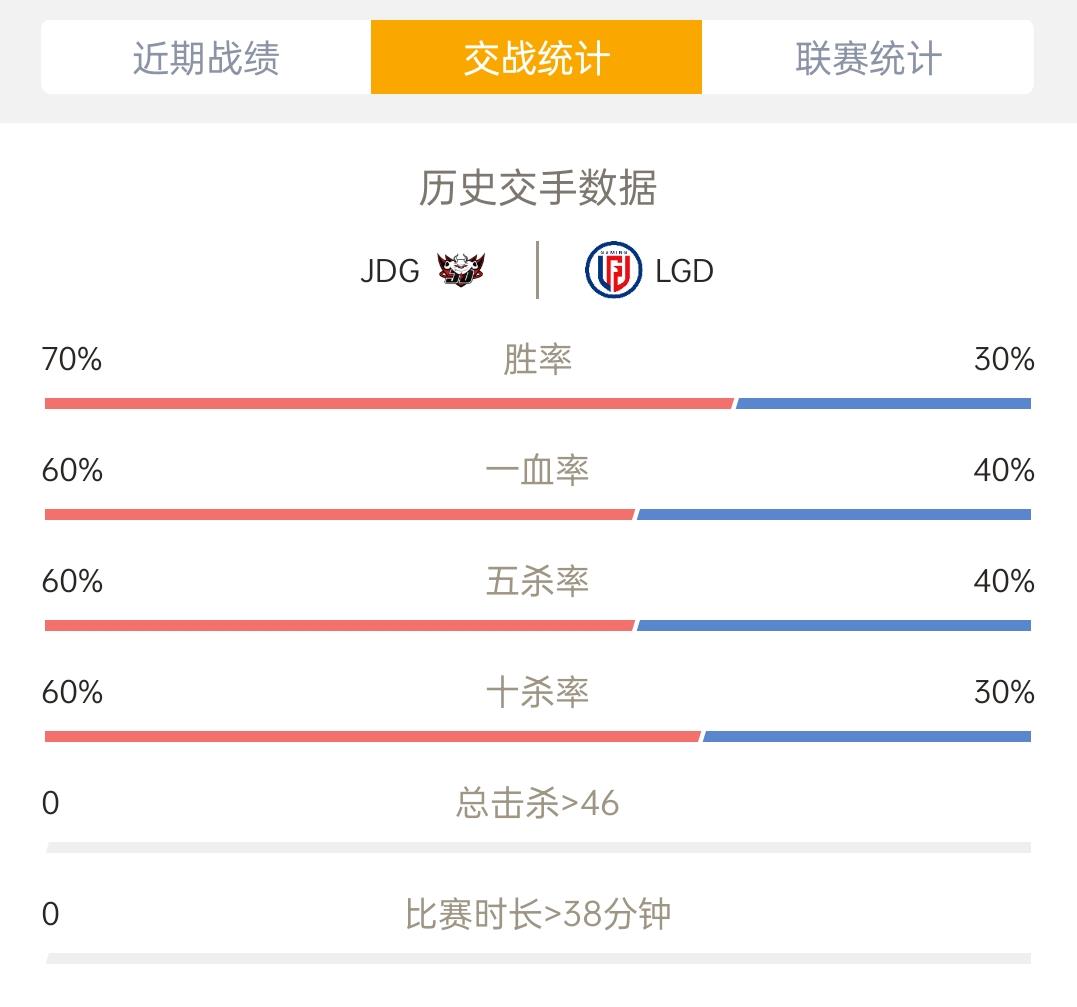
Task: Click the 五杀率 red bar segment
Action: click(x=339, y=626)
